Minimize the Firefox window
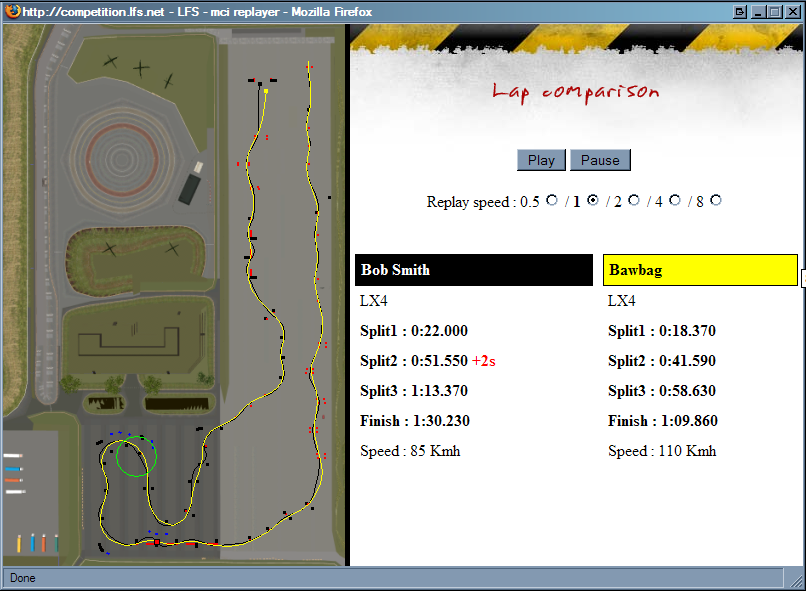806x591 pixels. coord(758,11)
